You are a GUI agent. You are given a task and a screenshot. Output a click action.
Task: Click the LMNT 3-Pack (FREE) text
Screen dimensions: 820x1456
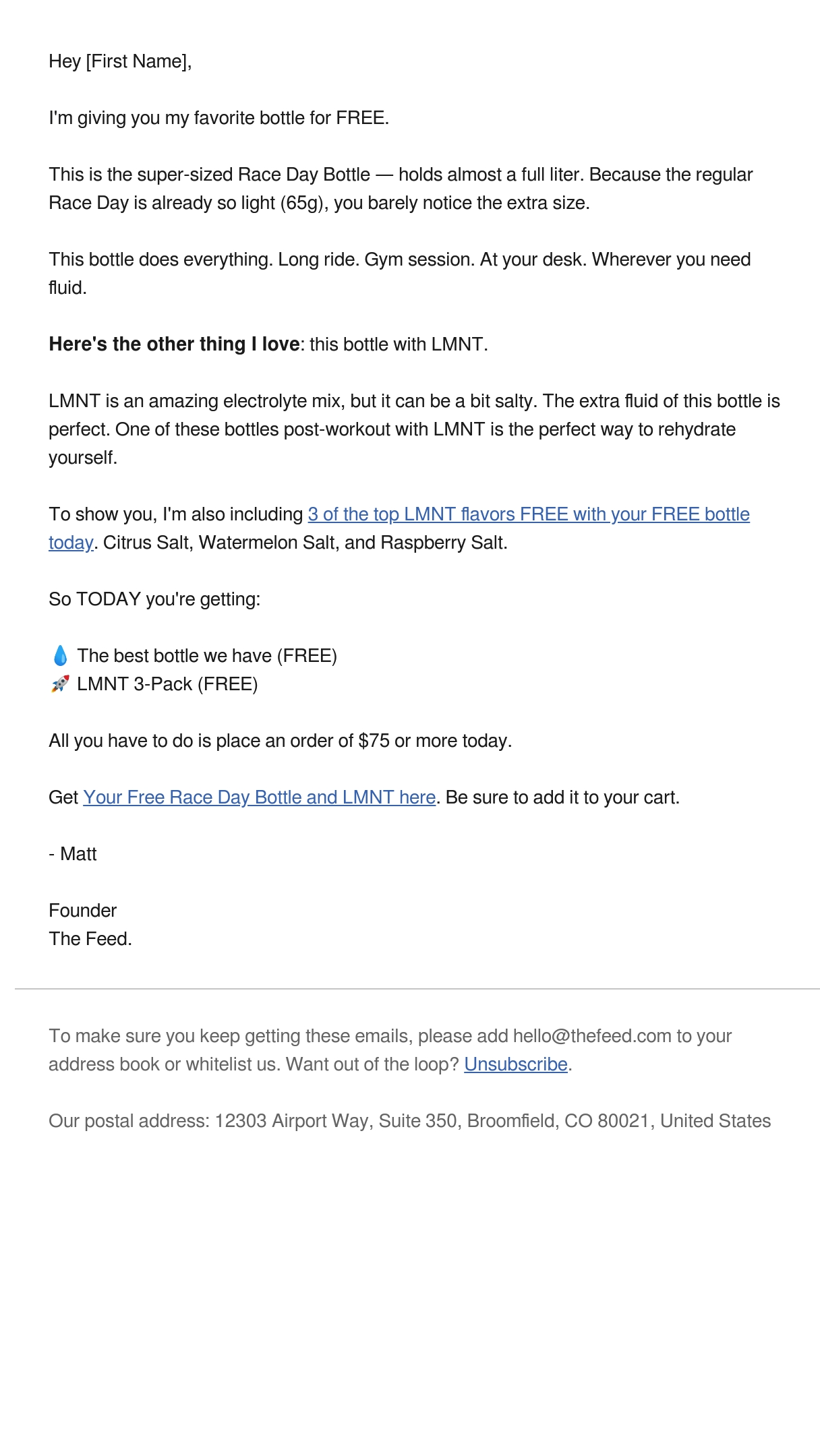coord(167,684)
